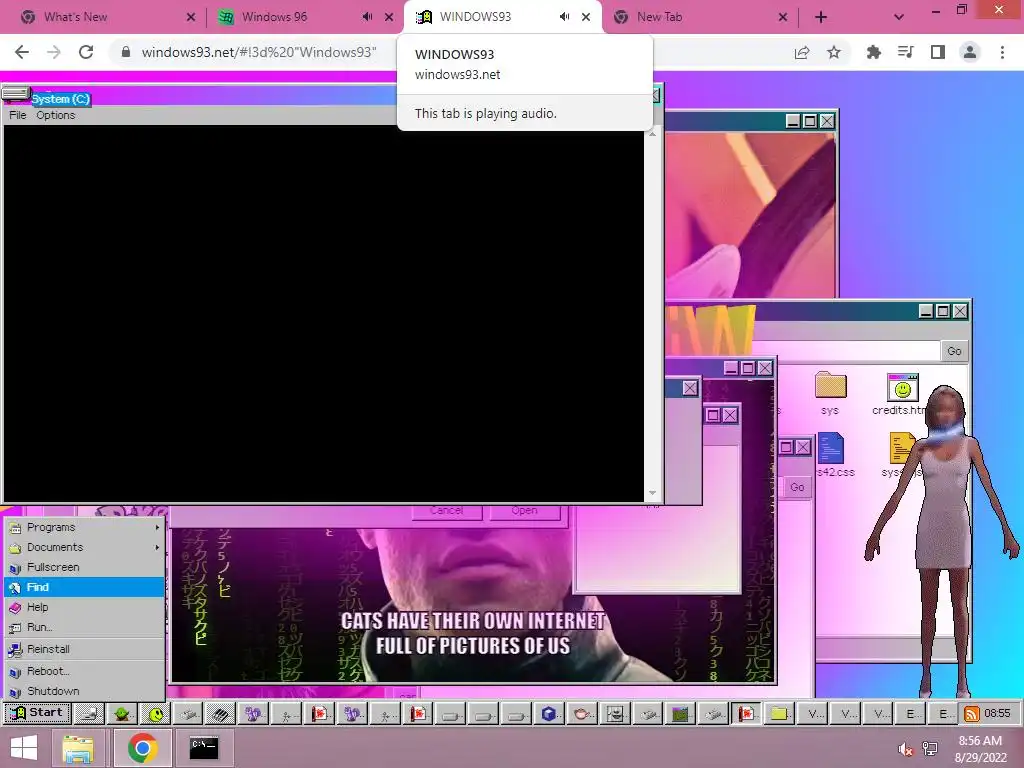Select Reinstall from Start menu
This screenshot has width=1024, height=768.
pos(85,649)
